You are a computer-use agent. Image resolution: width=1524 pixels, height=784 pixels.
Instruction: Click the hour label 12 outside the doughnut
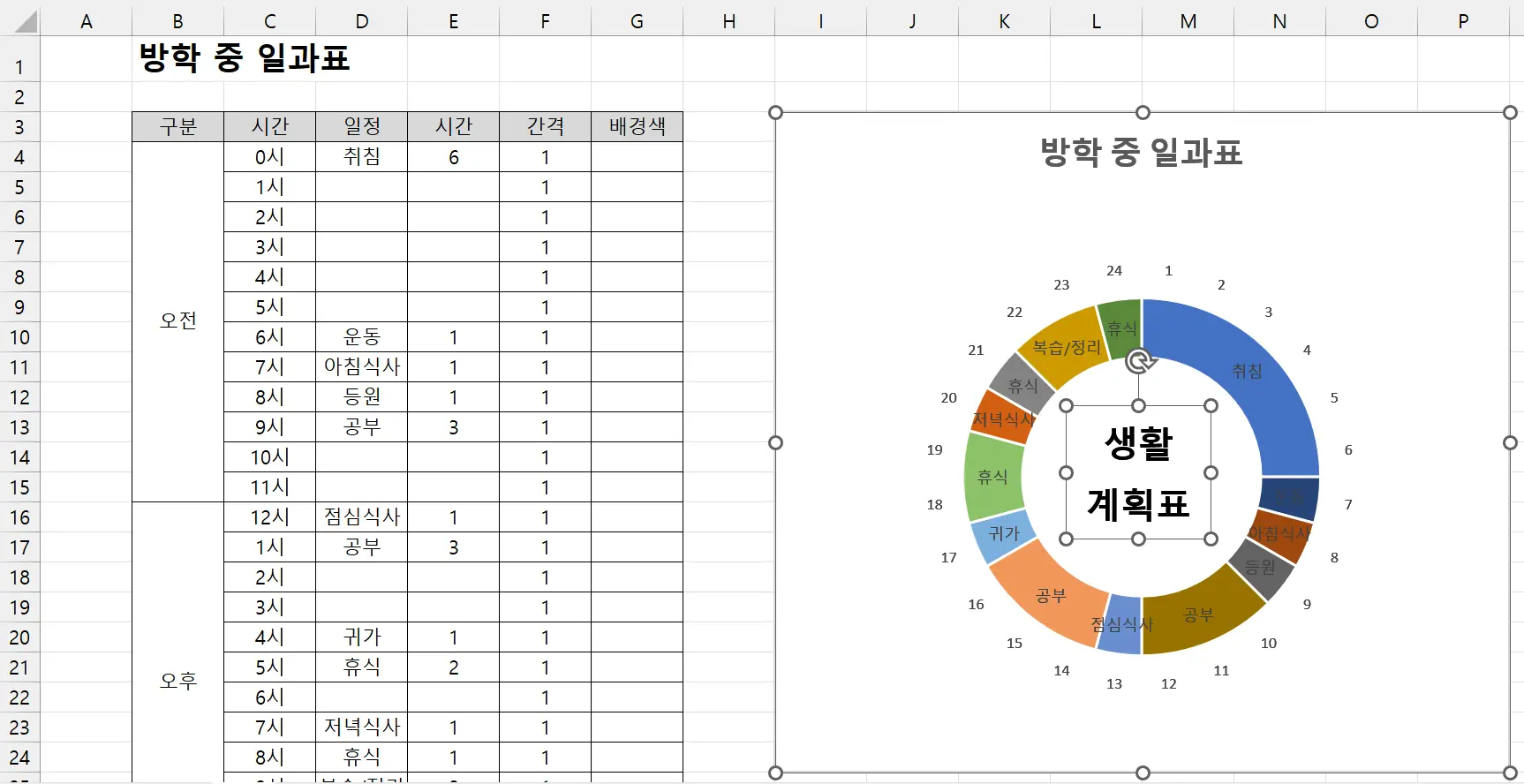pos(1168,684)
